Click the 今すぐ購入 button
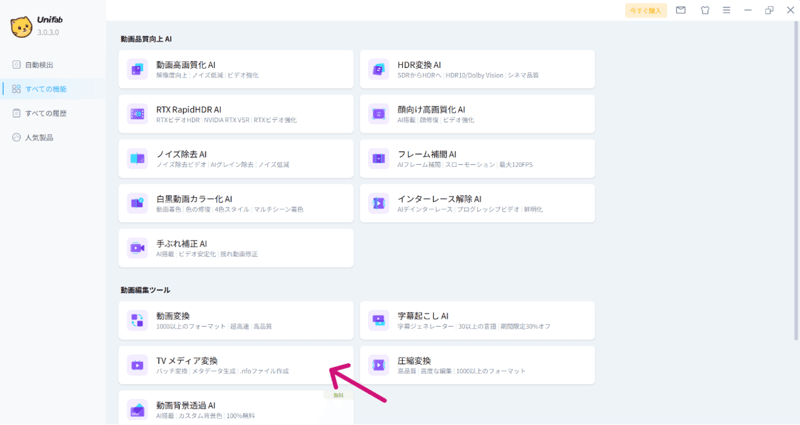 coord(646,11)
